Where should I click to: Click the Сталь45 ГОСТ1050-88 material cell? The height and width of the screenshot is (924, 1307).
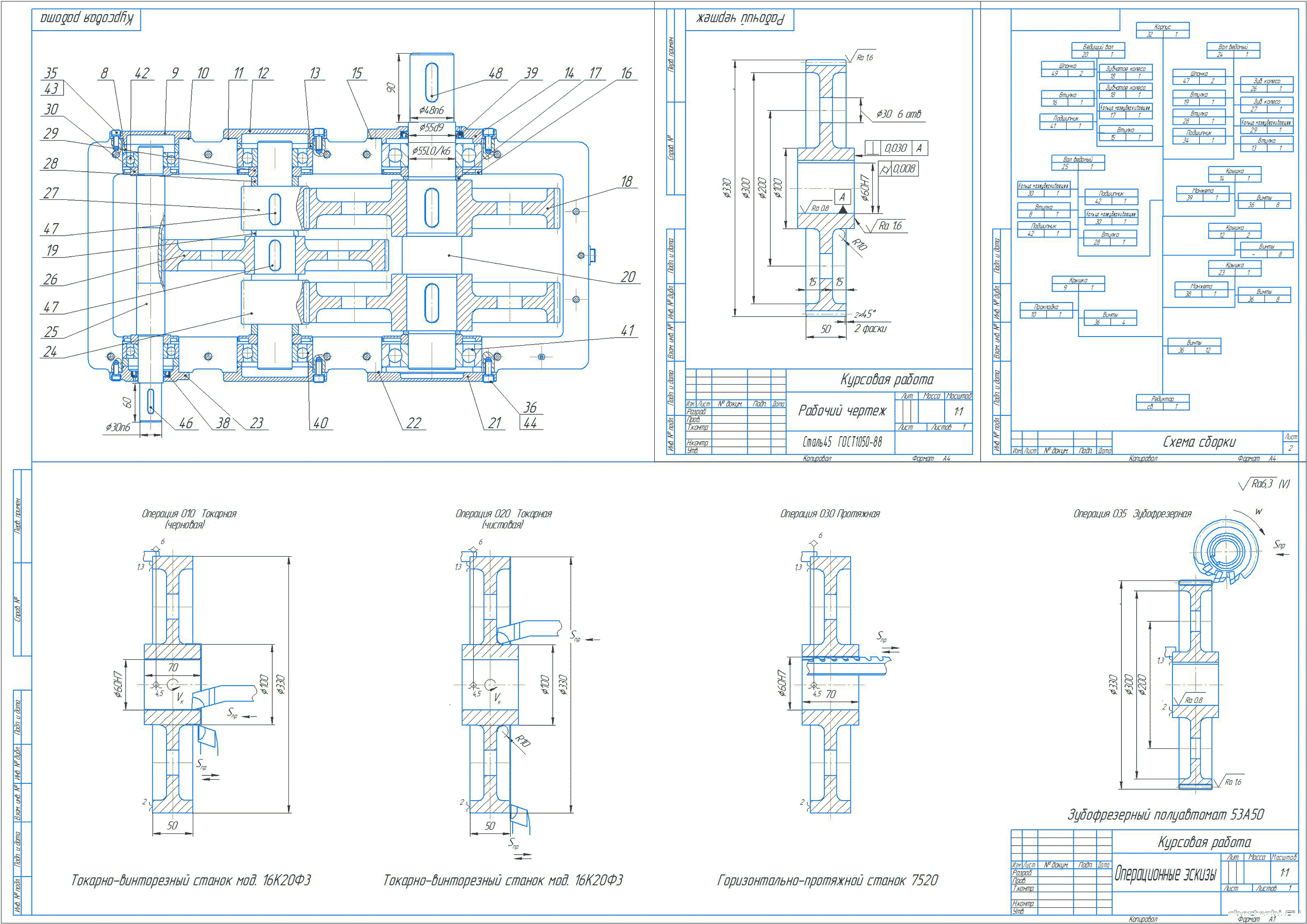(842, 442)
